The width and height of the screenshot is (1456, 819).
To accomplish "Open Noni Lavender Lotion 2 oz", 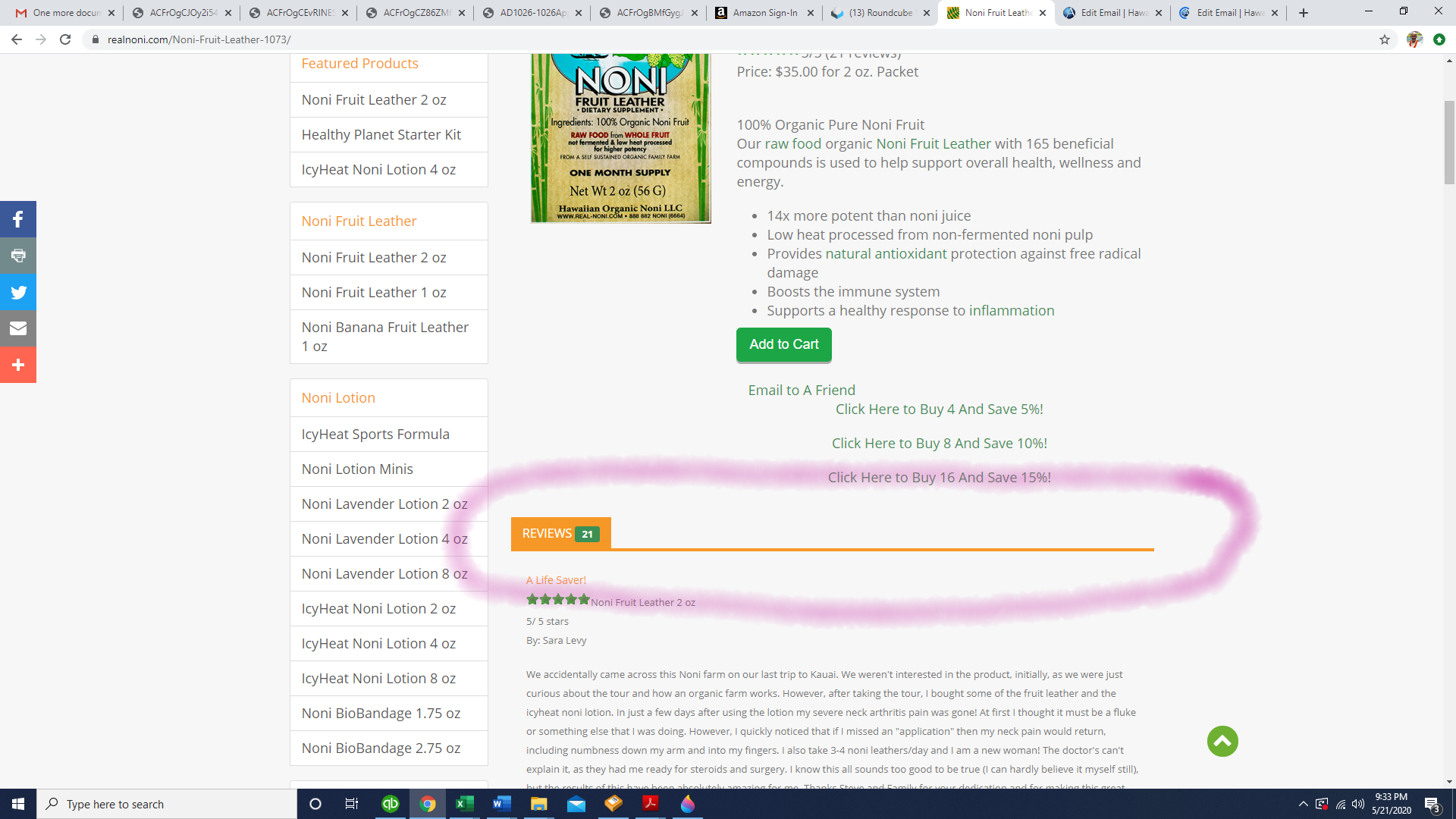I will [389, 504].
